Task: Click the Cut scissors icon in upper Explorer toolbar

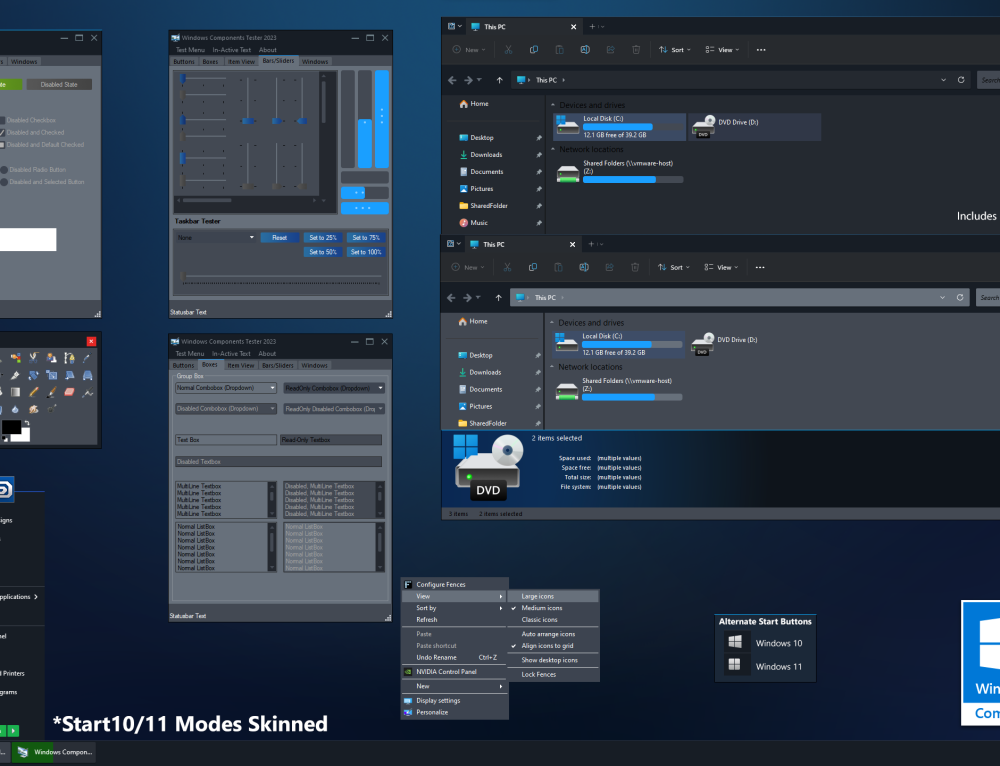Action: point(508,50)
